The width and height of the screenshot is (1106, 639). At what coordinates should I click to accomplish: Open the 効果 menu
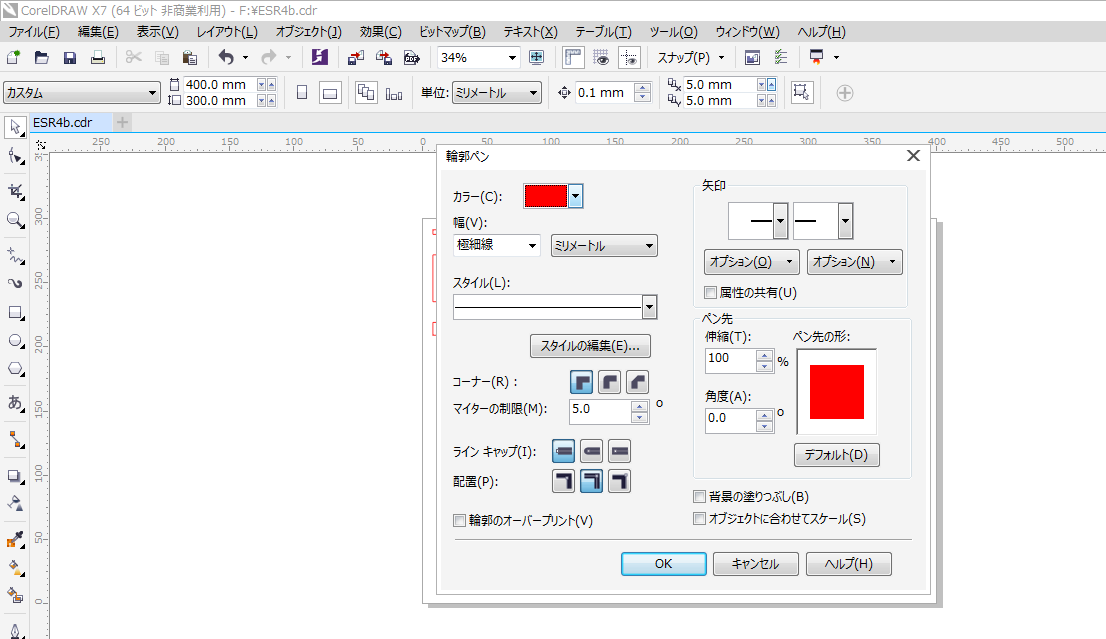pos(380,32)
